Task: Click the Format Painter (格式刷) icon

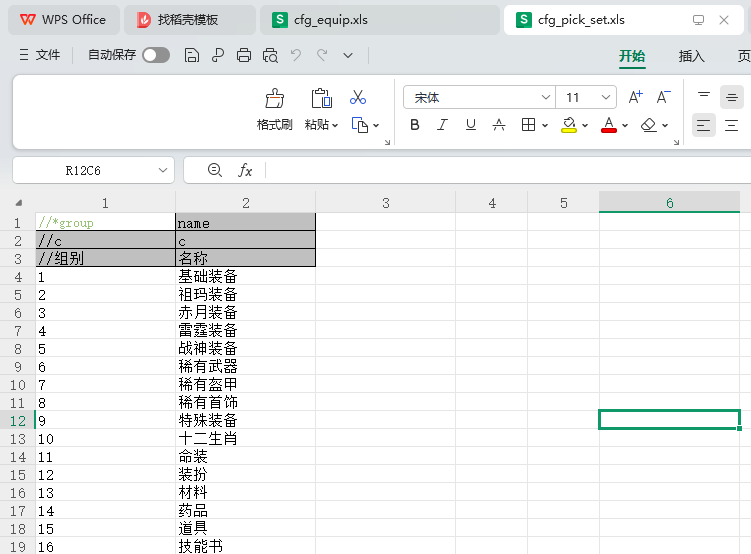Action: click(274, 98)
